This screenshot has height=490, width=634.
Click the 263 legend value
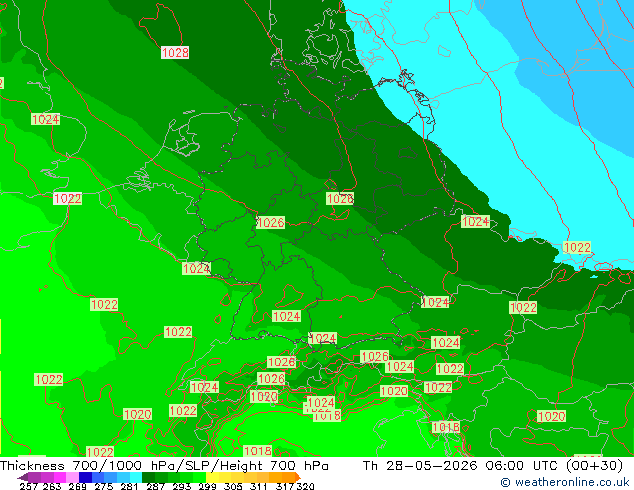pyautogui.click(x=52, y=486)
